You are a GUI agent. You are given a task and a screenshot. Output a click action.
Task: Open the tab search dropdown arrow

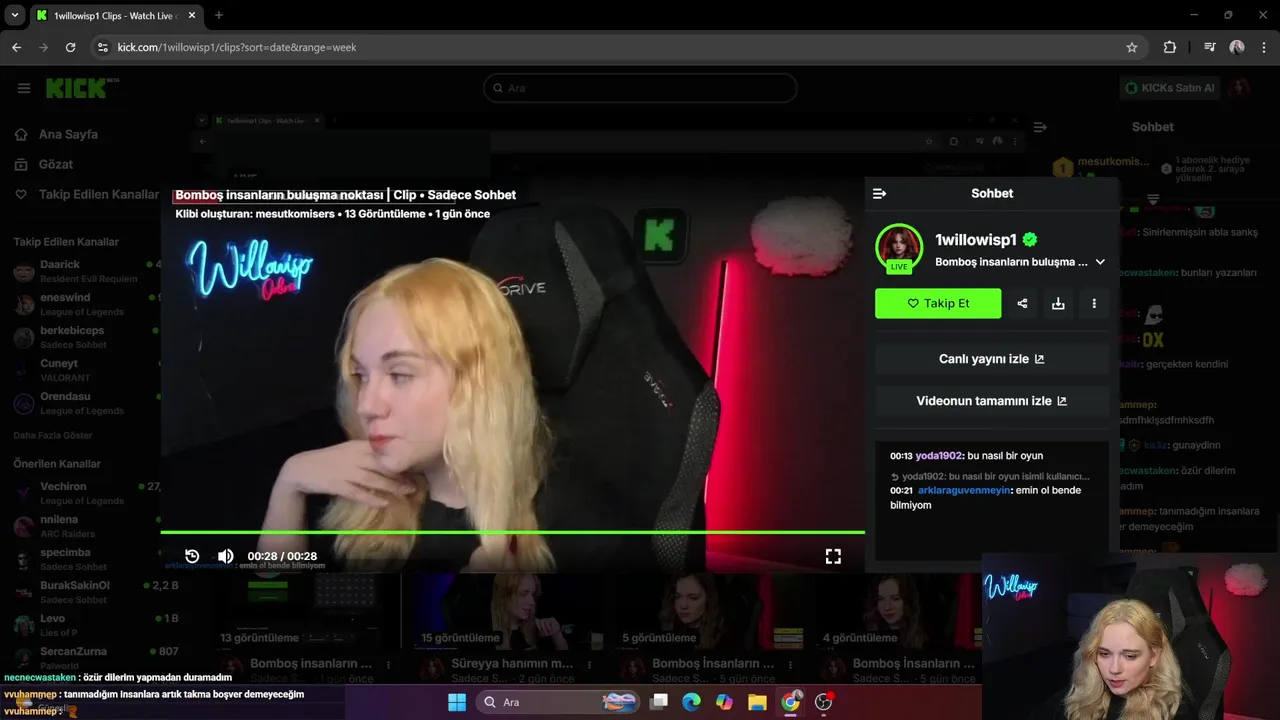14,15
